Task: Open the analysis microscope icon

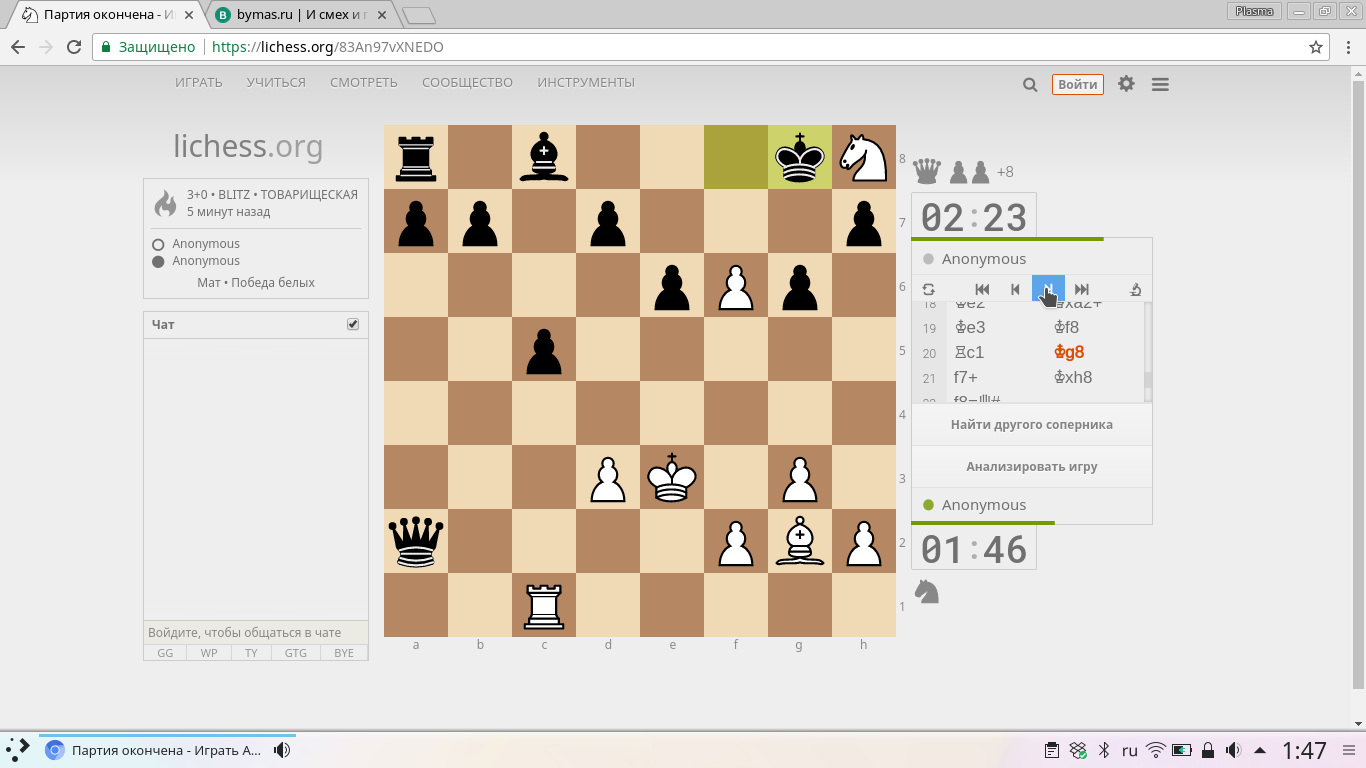Action: [x=1135, y=289]
